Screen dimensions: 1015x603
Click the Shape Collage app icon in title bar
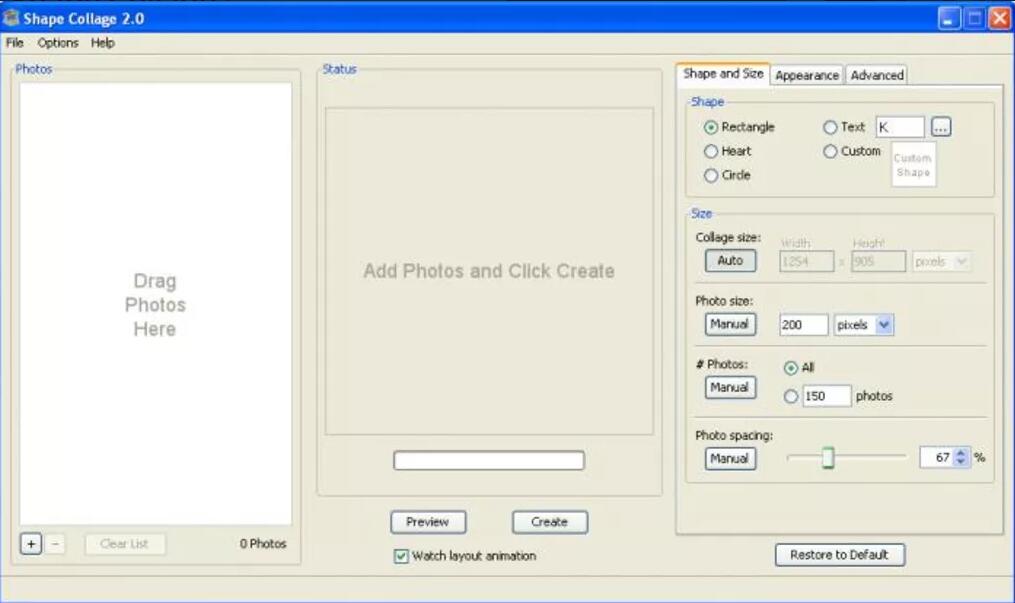[x=11, y=18]
